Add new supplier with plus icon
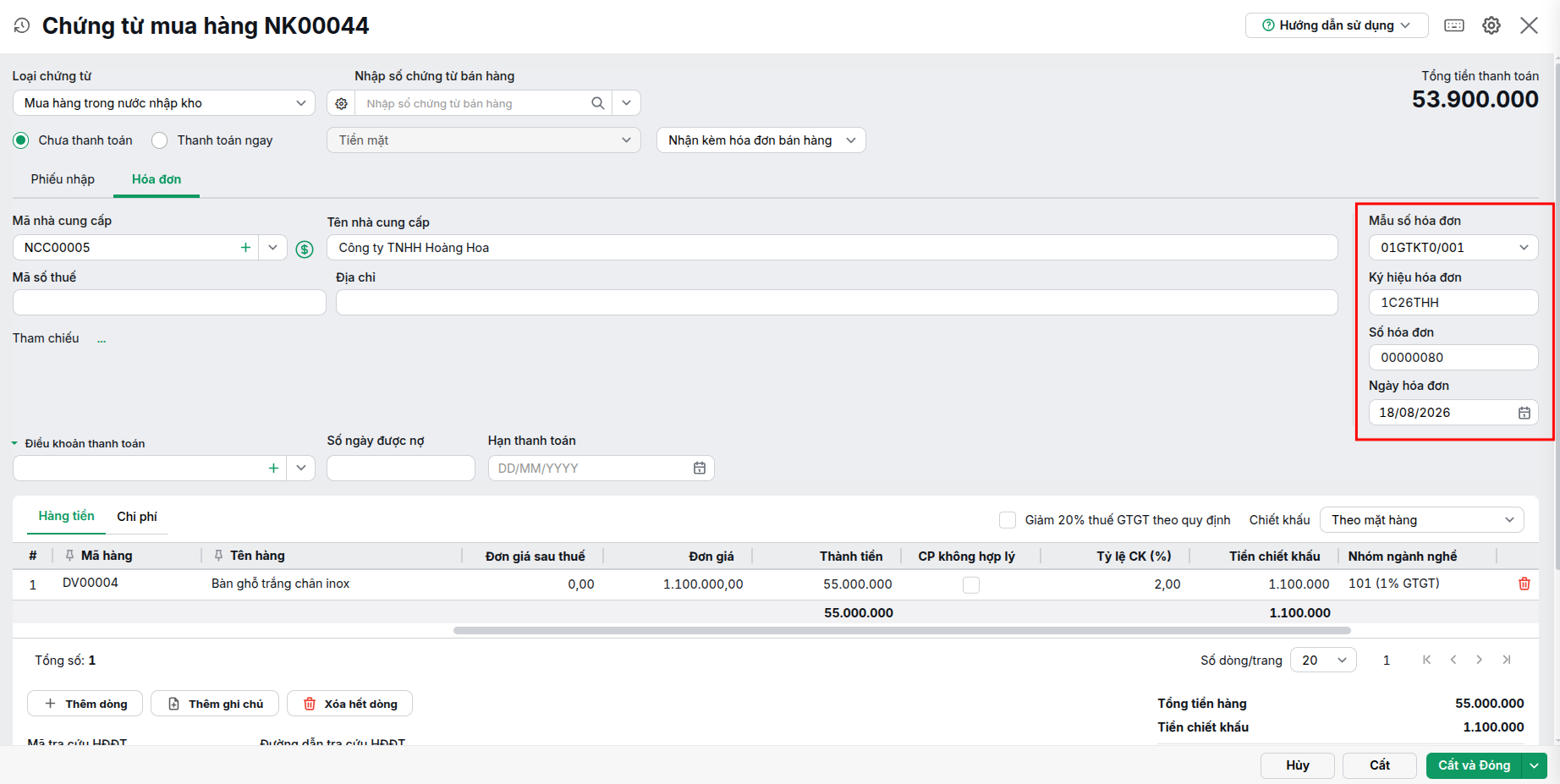Screen dimensions: 1560x784 click(245, 248)
